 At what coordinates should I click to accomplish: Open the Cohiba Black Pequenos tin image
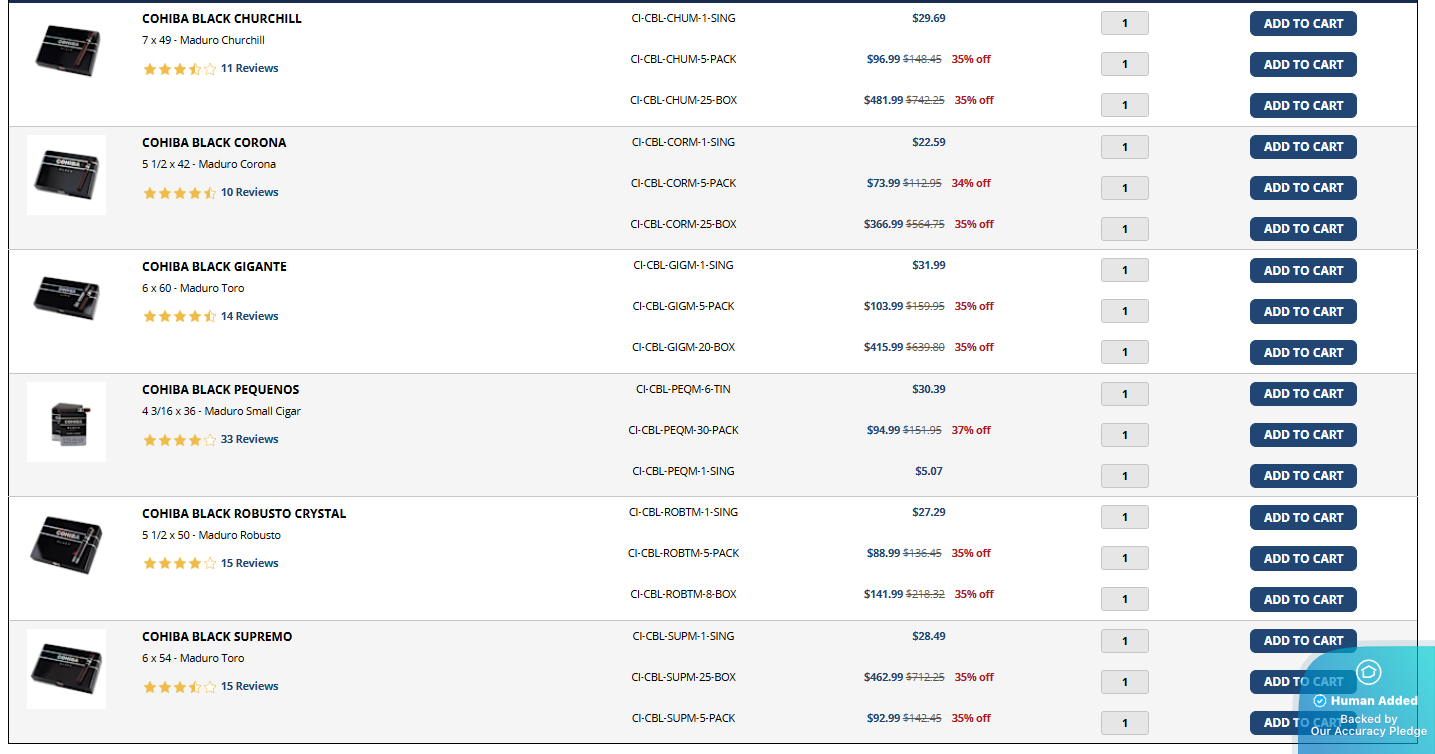pyautogui.click(x=67, y=421)
